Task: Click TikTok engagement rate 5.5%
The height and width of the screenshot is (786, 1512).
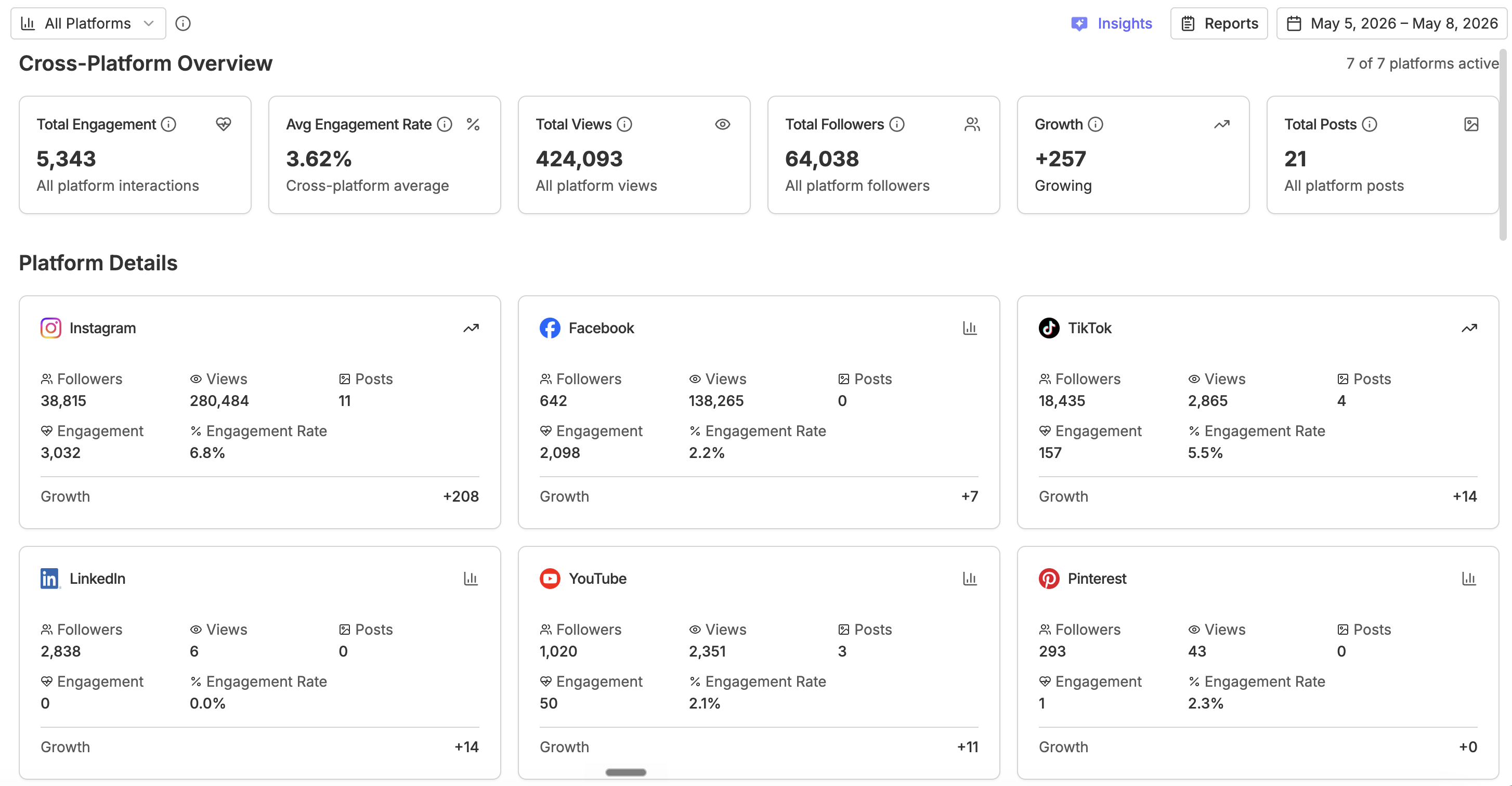Action: pyautogui.click(x=1206, y=453)
